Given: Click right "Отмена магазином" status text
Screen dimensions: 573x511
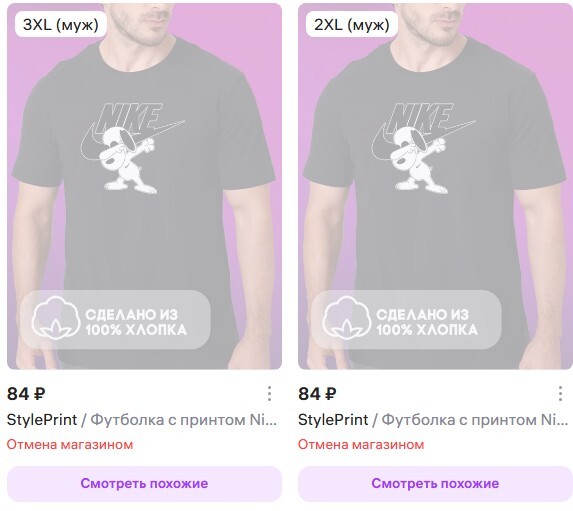Looking at the screenshot, I should (361, 444).
